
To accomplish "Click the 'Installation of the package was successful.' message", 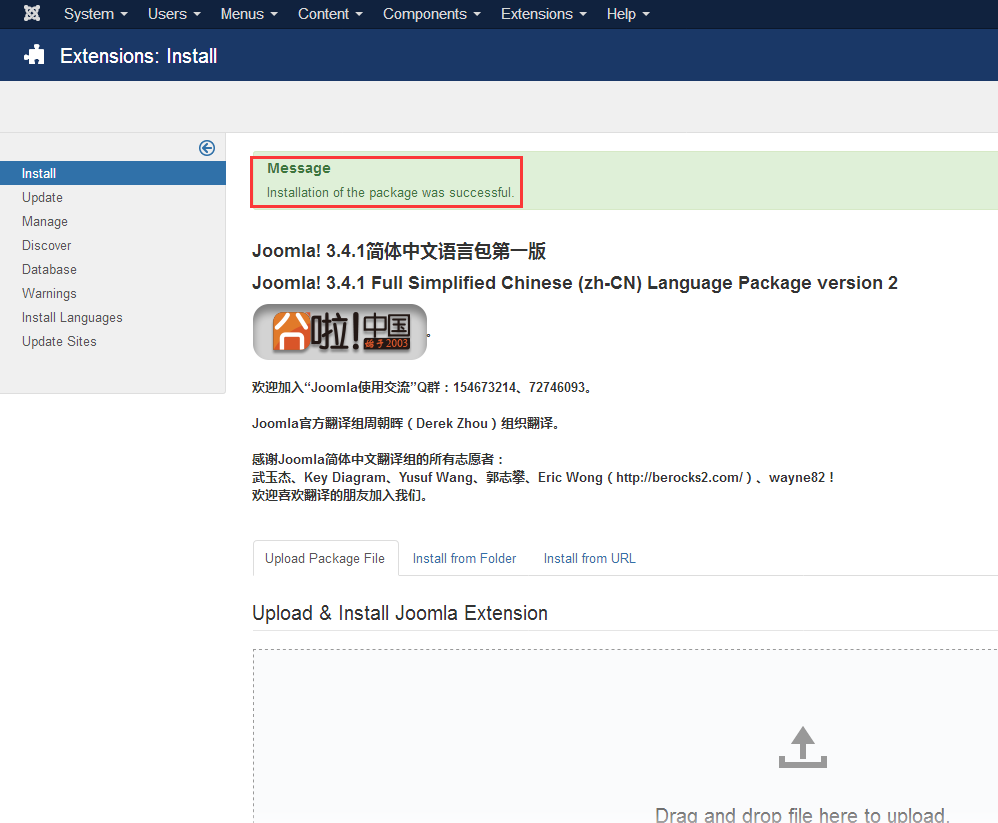I will [x=390, y=192].
